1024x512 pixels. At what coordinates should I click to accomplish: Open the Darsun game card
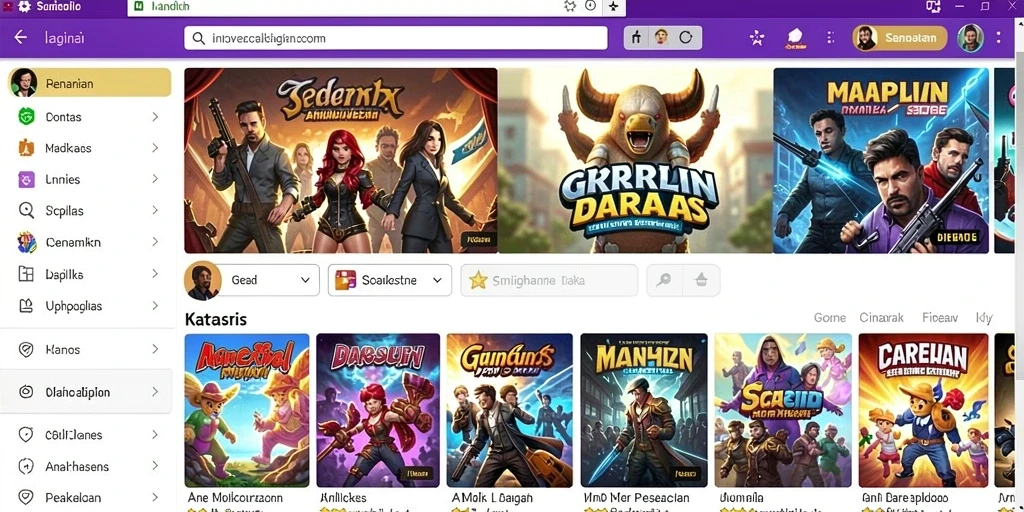coord(378,410)
